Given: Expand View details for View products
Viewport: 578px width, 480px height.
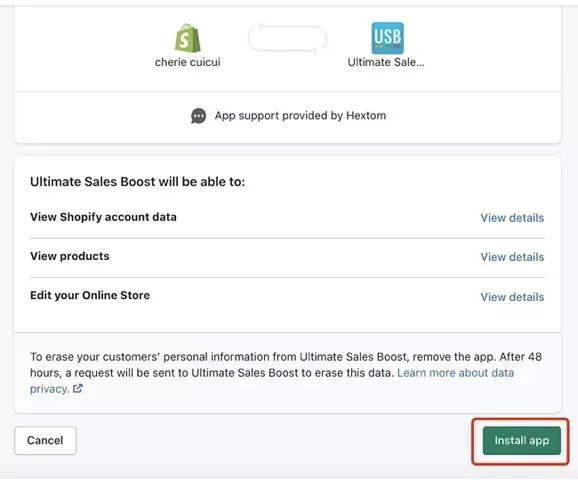Looking at the screenshot, I should point(512,257).
